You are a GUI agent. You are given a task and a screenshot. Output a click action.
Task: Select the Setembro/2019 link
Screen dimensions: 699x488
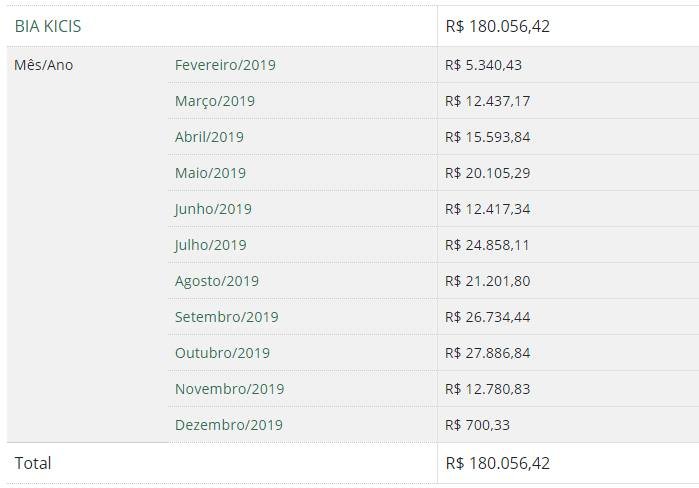tap(226, 317)
